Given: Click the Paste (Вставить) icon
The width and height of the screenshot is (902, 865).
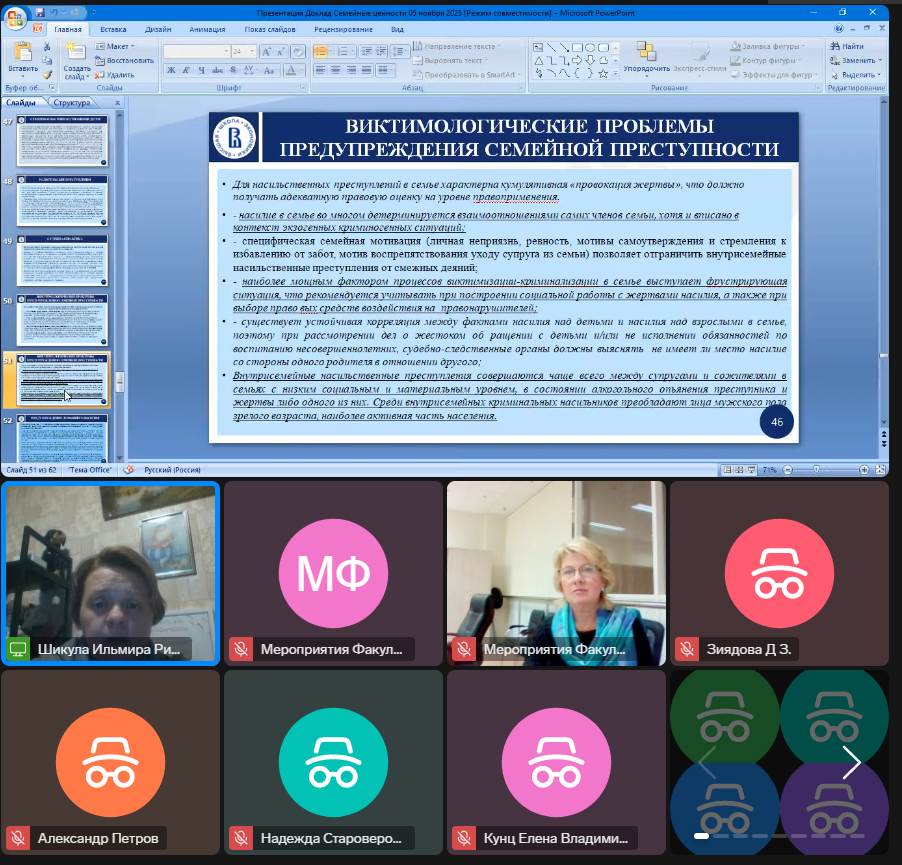Looking at the screenshot, I should [23, 57].
